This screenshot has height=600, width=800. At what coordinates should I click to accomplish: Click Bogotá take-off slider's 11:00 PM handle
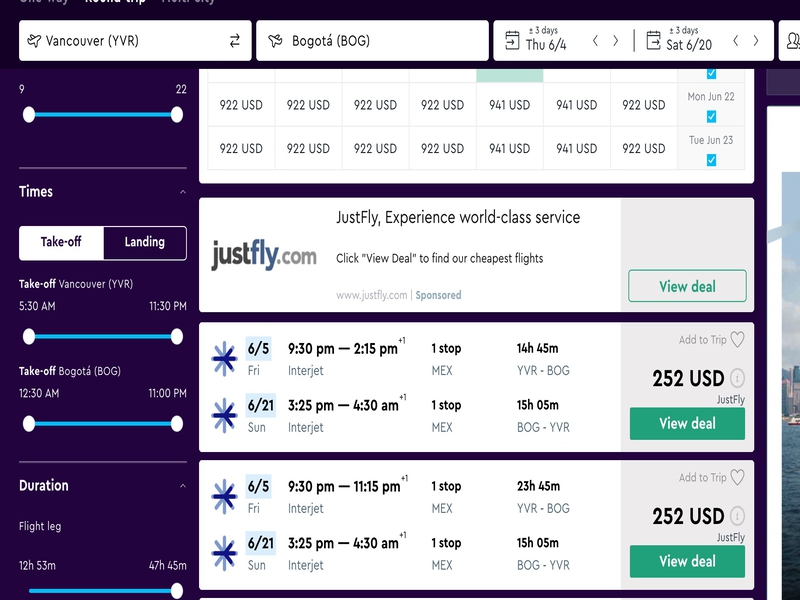(177, 423)
